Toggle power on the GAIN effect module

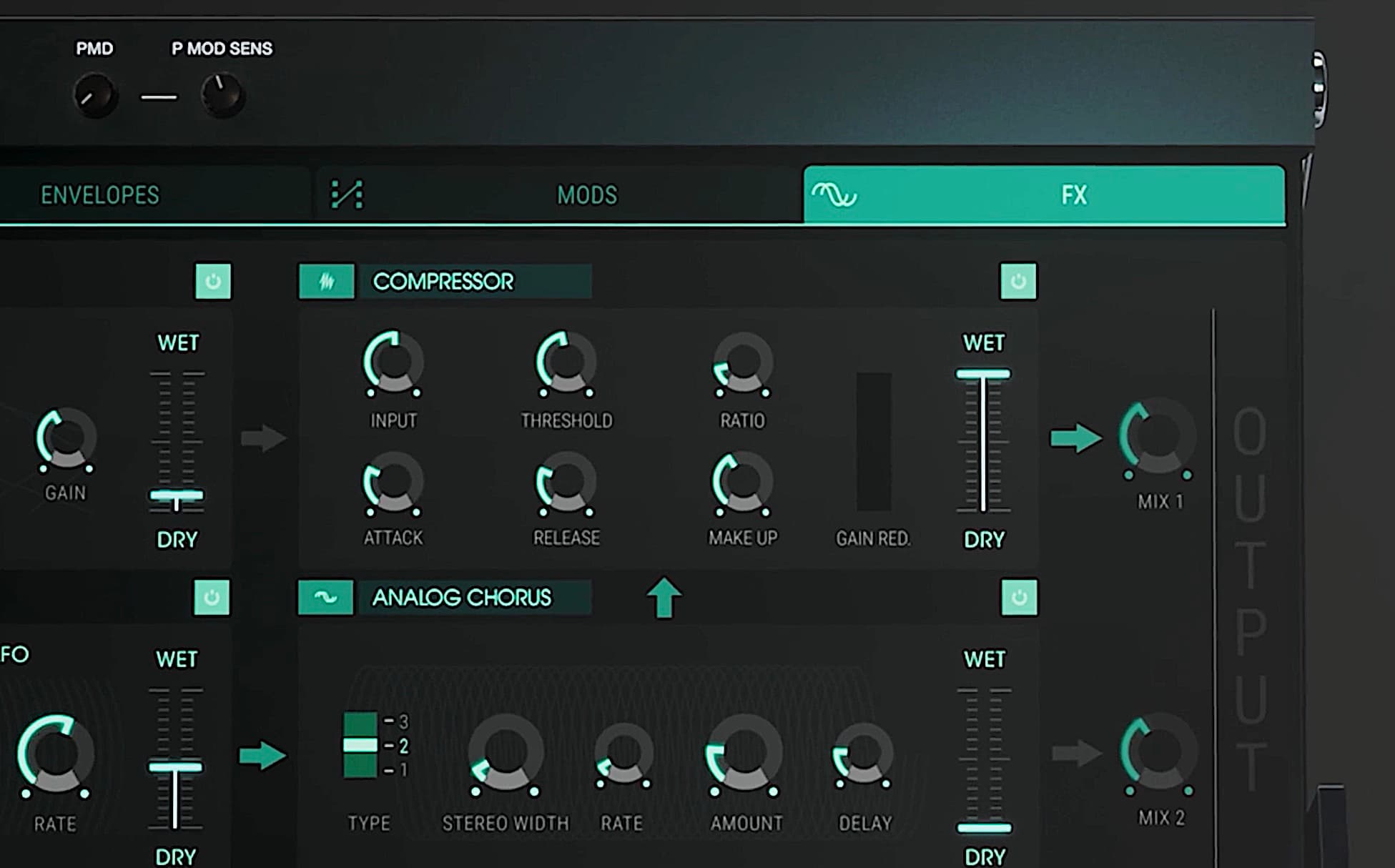point(213,281)
